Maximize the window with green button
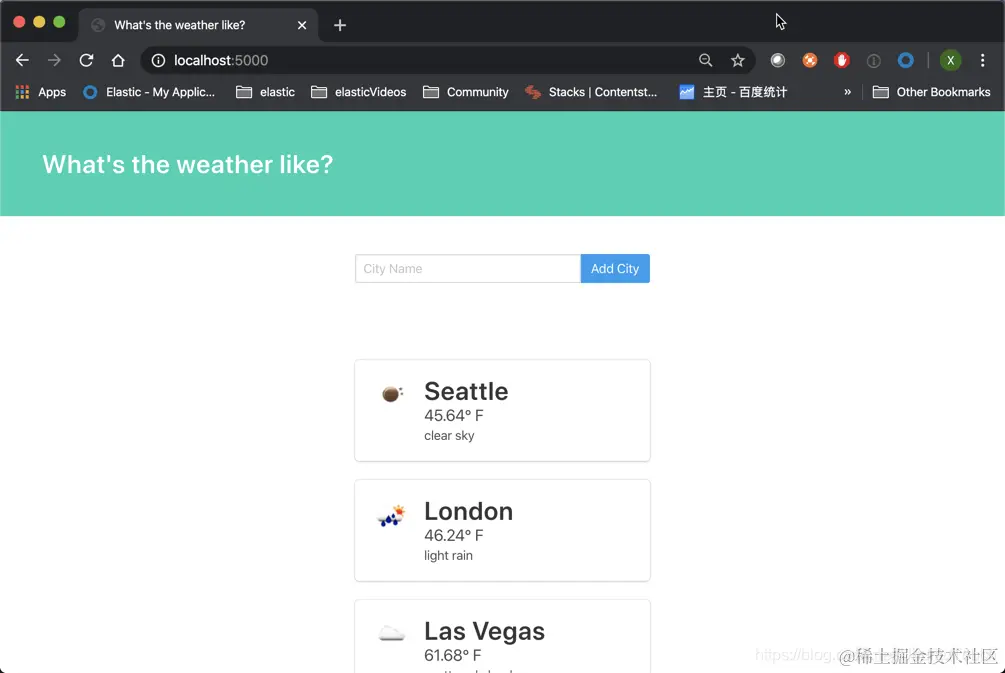Viewport: 1005px width, 673px height. 59,22
